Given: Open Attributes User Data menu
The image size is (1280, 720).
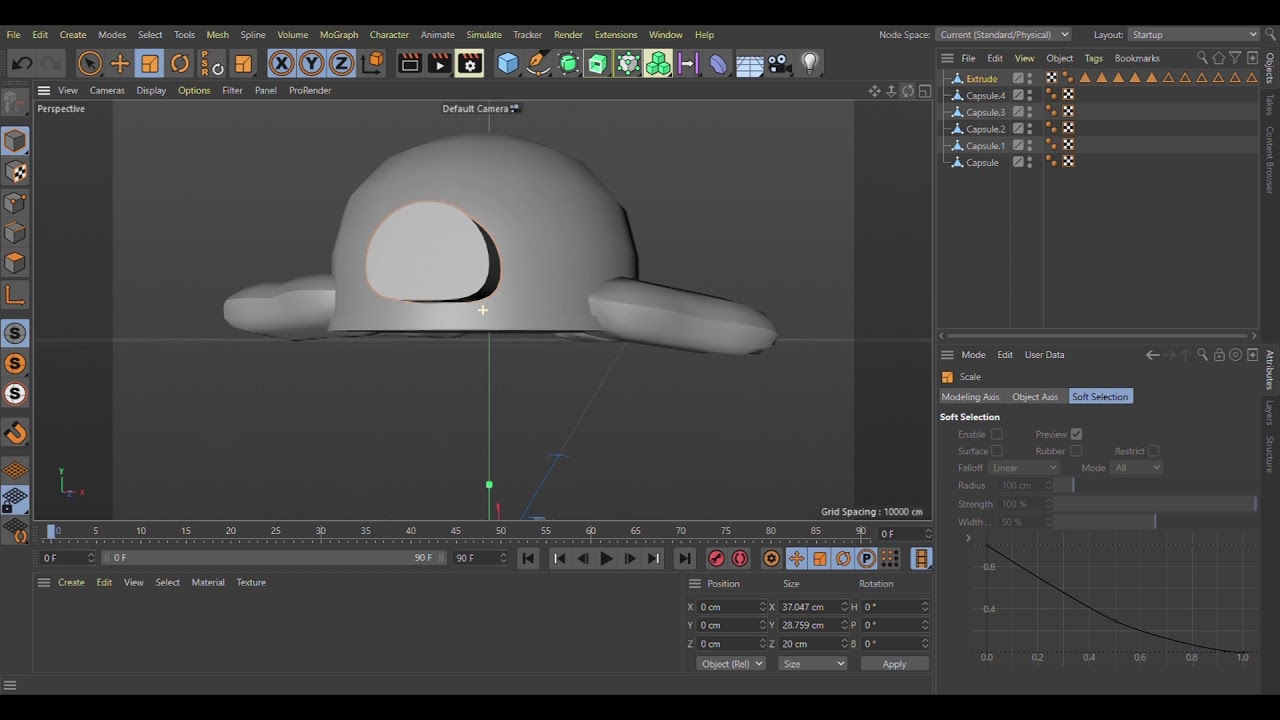Looking at the screenshot, I should [x=1044, y=355].
